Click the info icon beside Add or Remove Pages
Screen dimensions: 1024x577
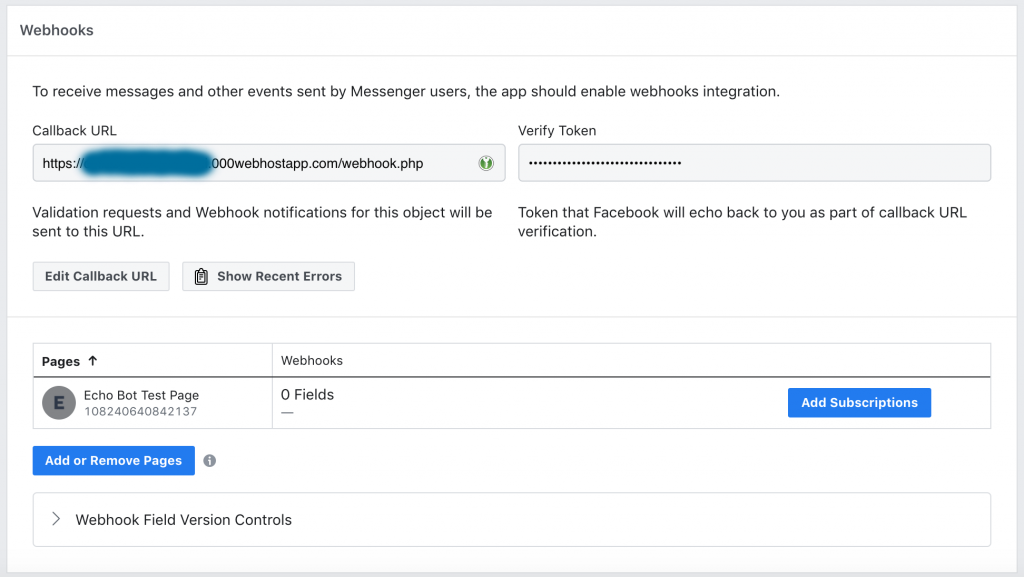[210, 461]
